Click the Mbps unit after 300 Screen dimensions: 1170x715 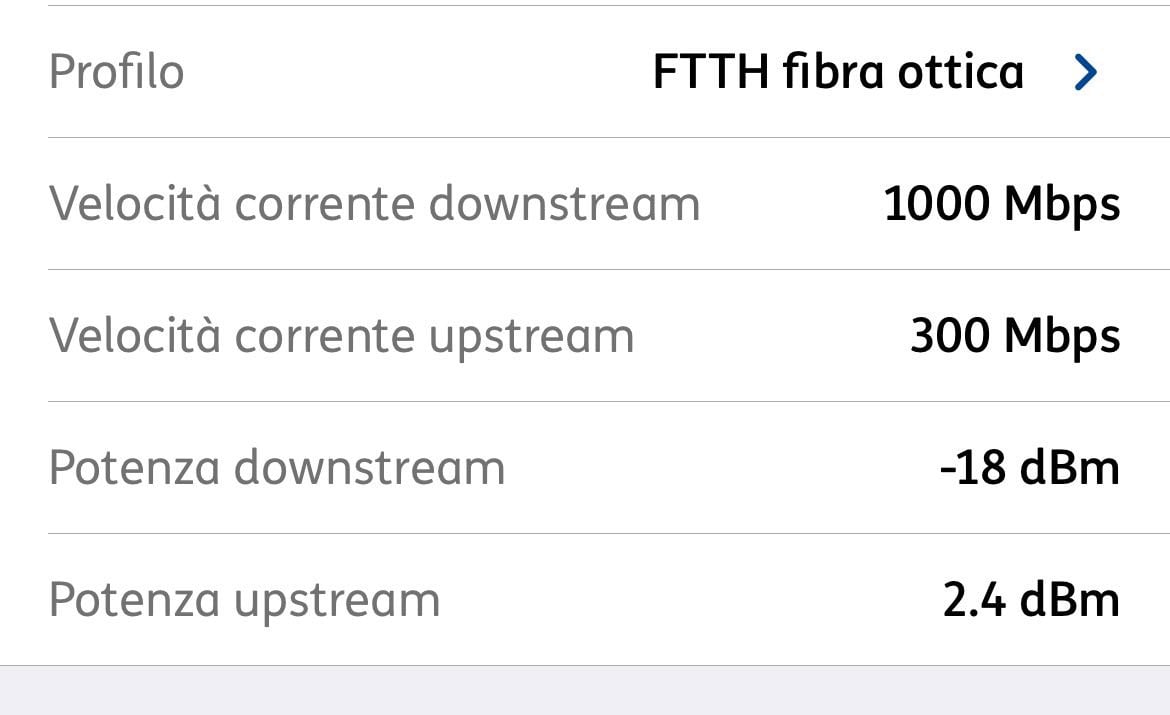coord(1062,337)
